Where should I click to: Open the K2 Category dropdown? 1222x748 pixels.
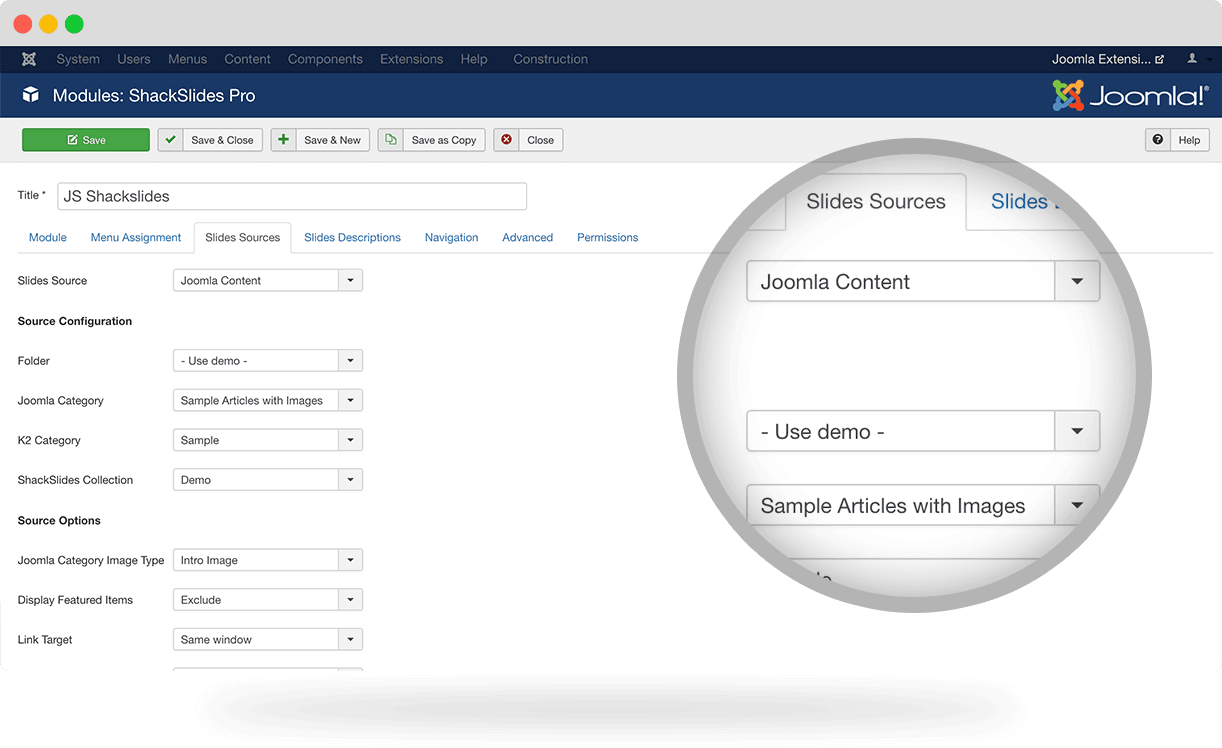268,440
